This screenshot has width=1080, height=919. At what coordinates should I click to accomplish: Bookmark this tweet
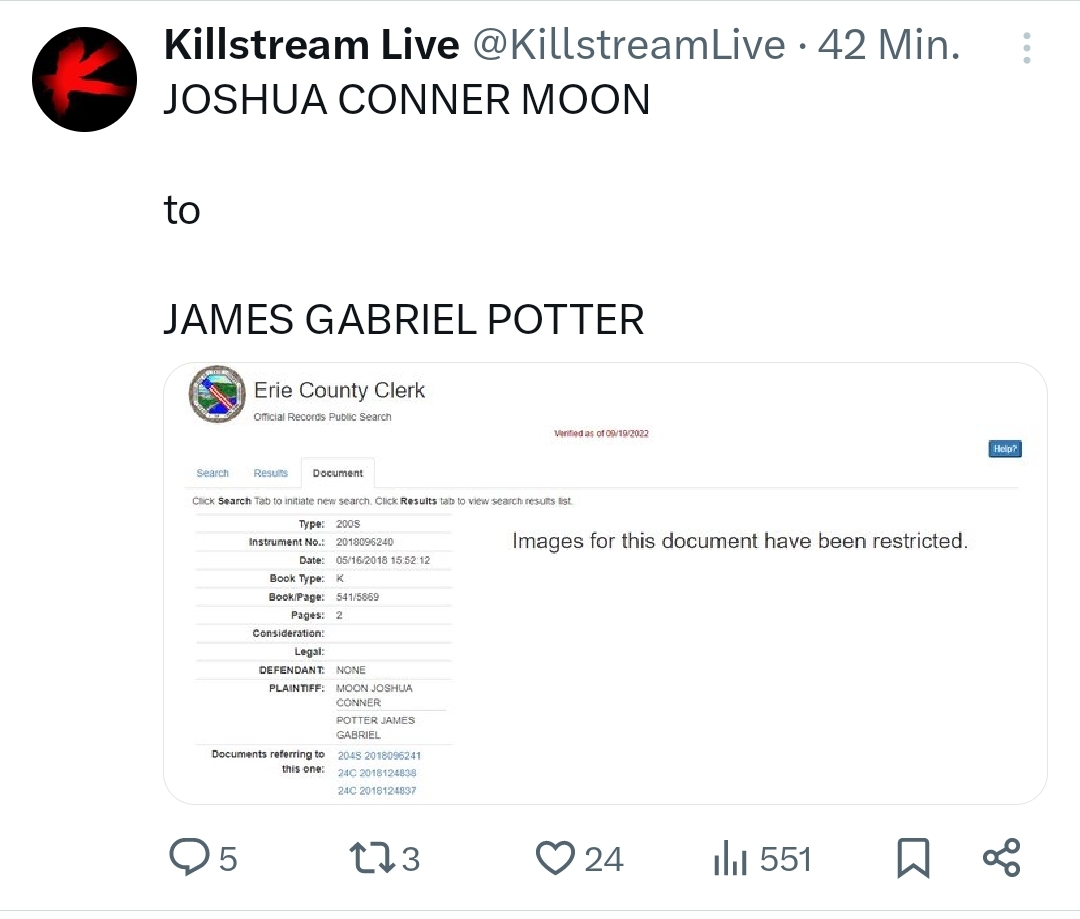tap(913, 858)
